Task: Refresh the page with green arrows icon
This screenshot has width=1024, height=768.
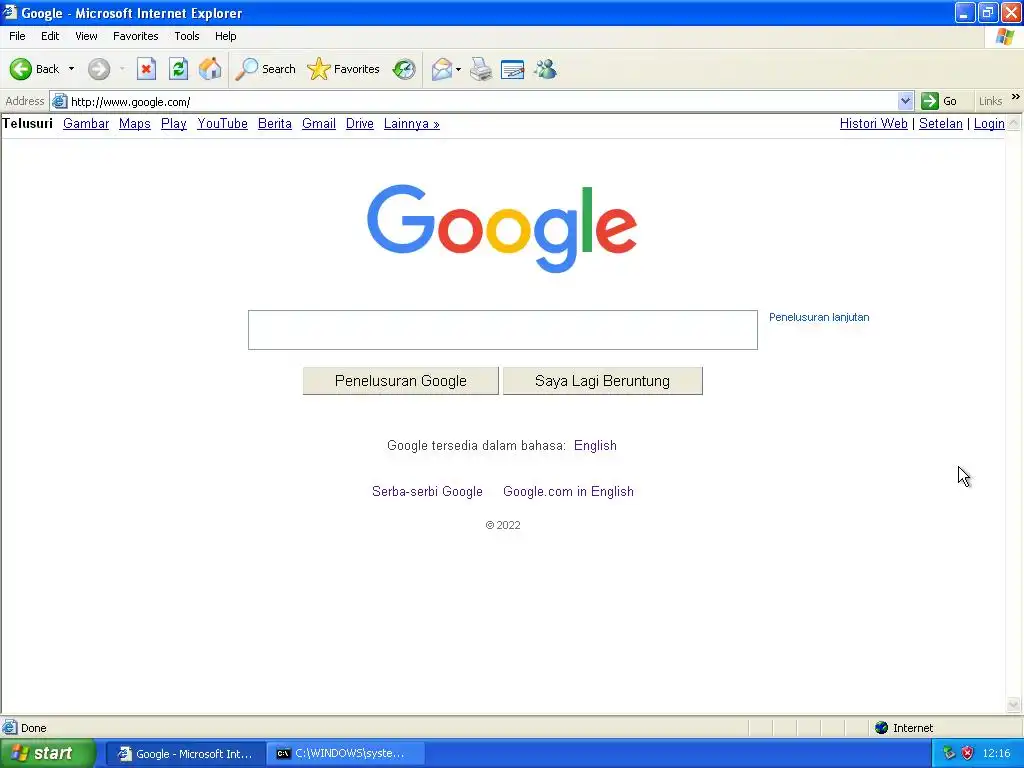Action: (178, 69)
